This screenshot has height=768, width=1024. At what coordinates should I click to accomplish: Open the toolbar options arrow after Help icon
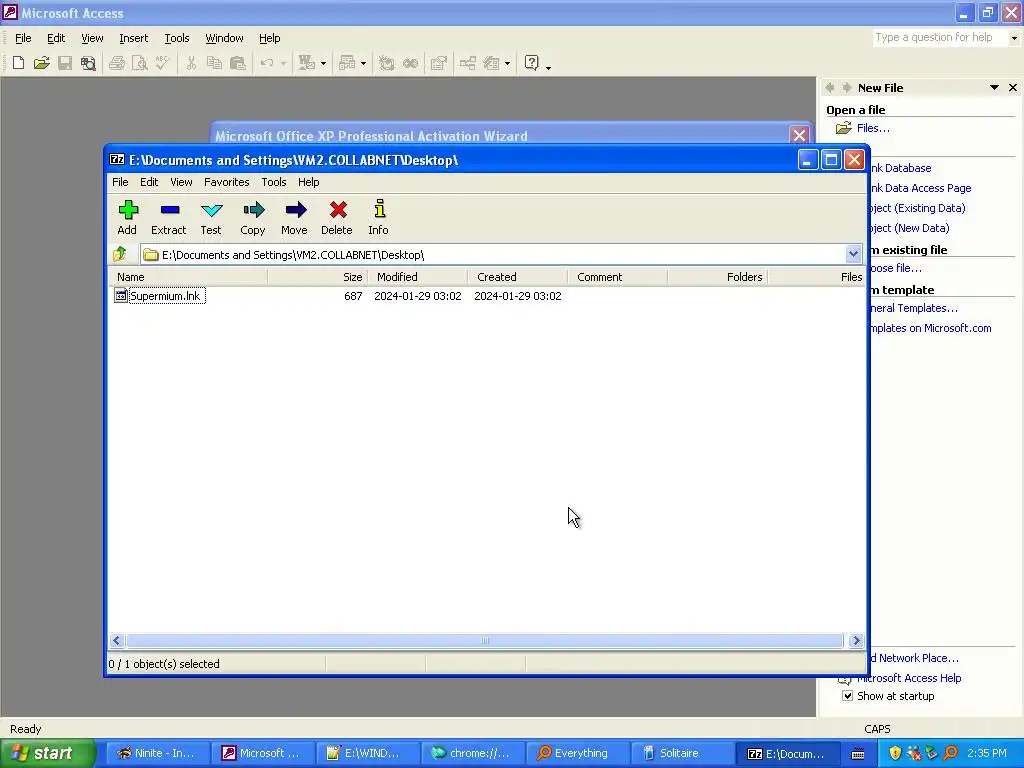point(548,67)
